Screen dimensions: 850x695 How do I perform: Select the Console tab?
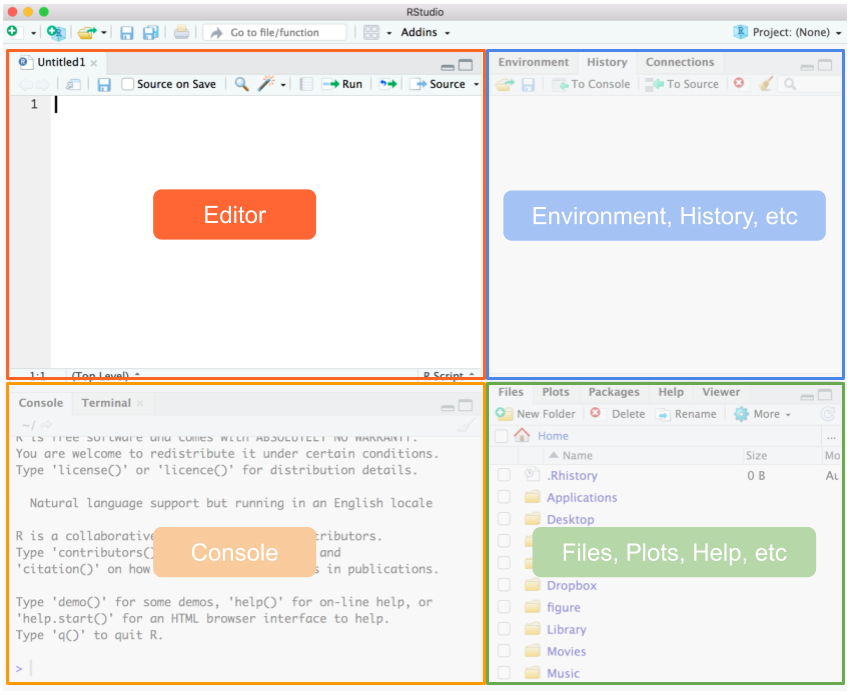point(41,403)
